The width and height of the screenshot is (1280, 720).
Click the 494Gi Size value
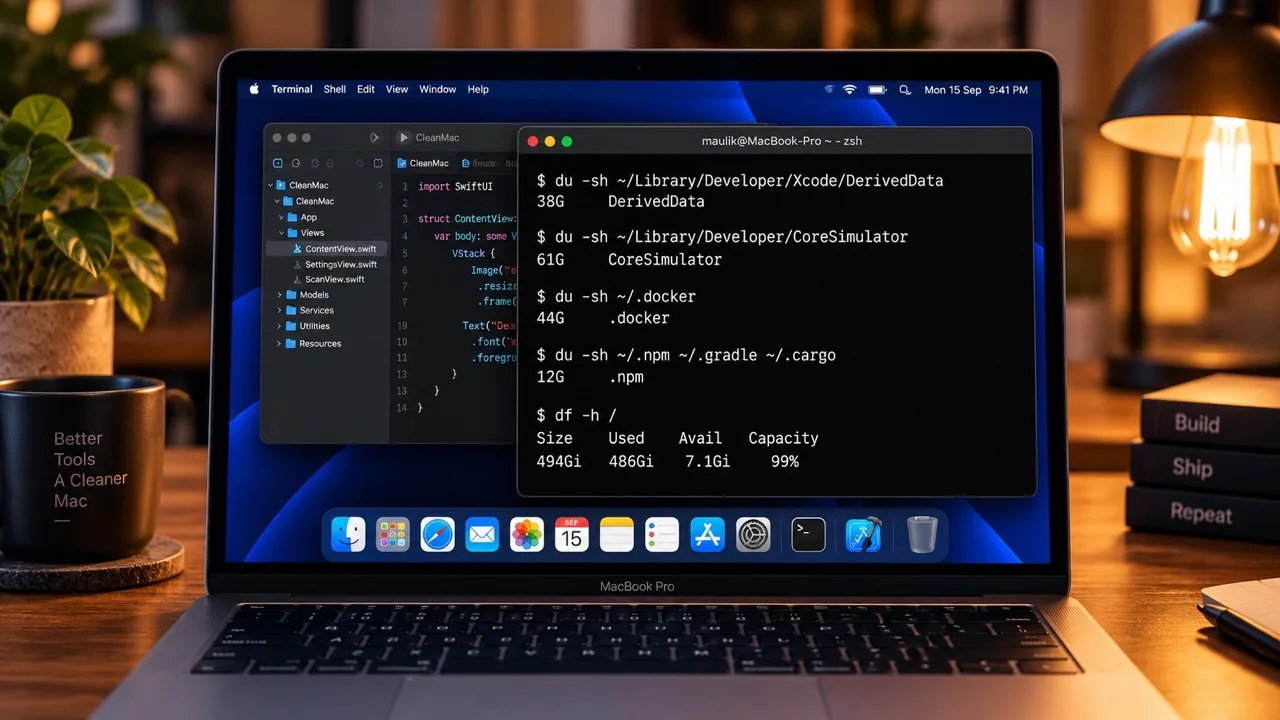[x=559, y=462]
